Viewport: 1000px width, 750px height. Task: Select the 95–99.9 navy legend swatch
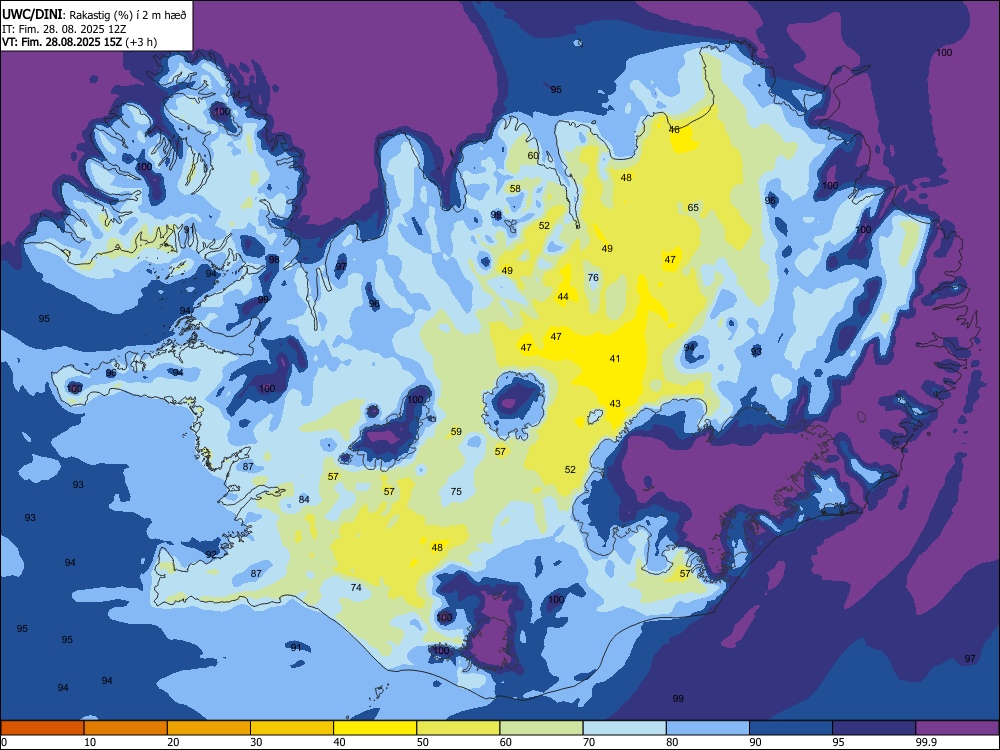(874, 728)
